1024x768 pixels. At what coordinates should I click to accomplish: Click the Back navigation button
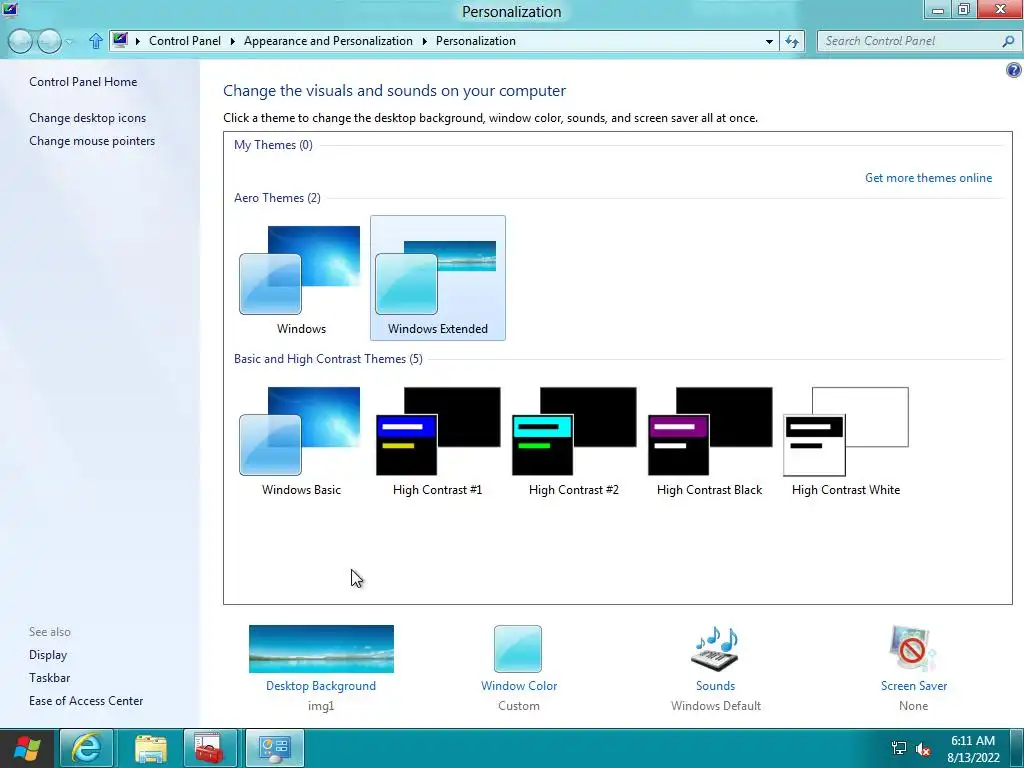click(20, 41)
